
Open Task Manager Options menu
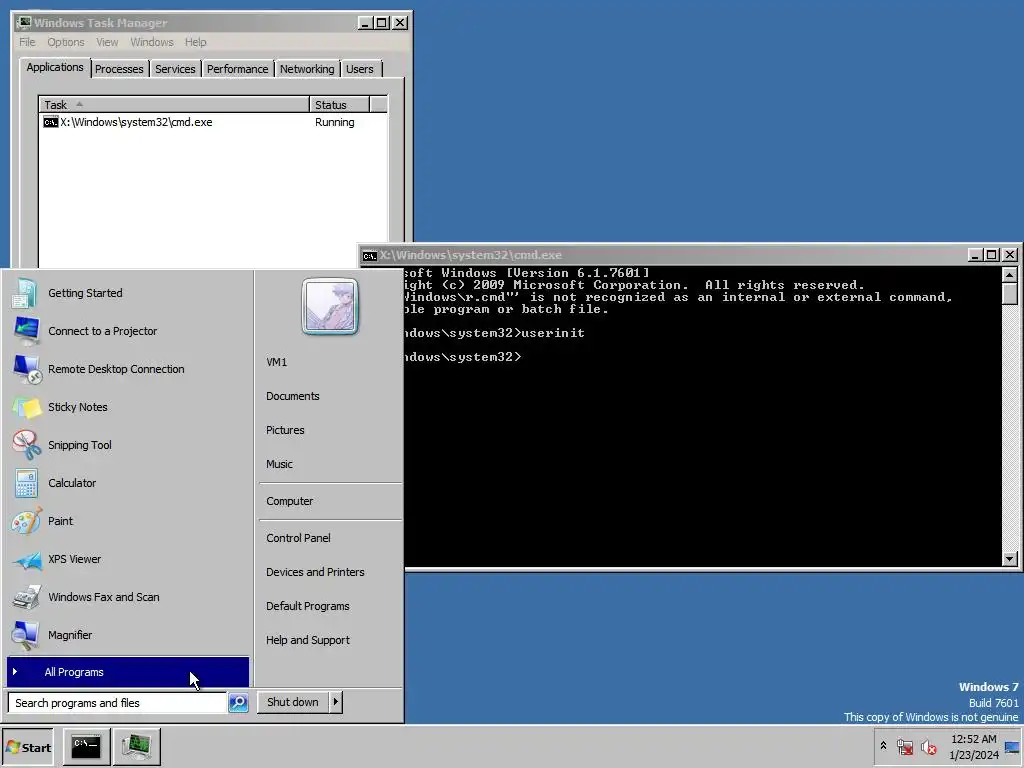pyautogui.click(x=65, y=42)
